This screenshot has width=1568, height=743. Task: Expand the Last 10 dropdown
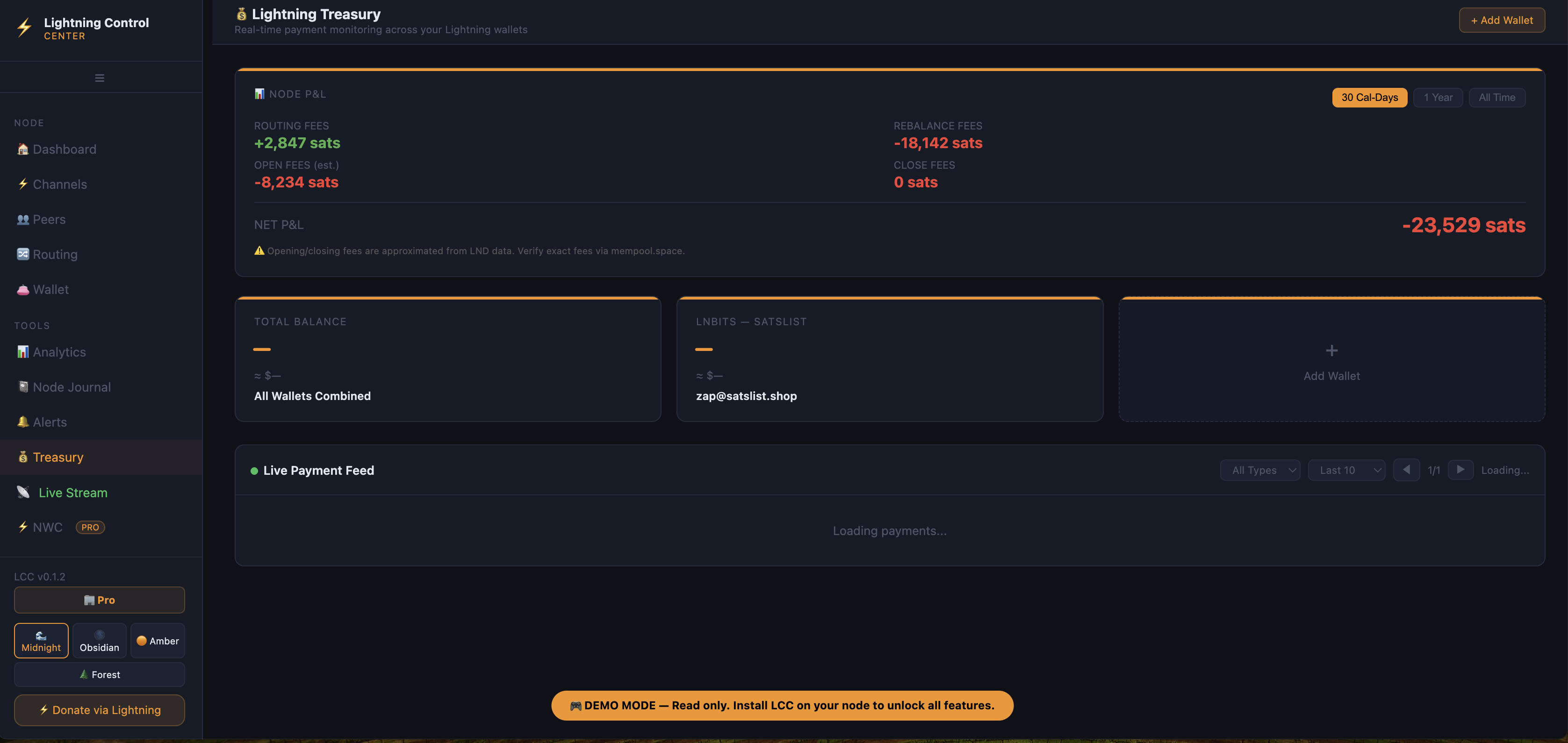[x=1346, y=470]
